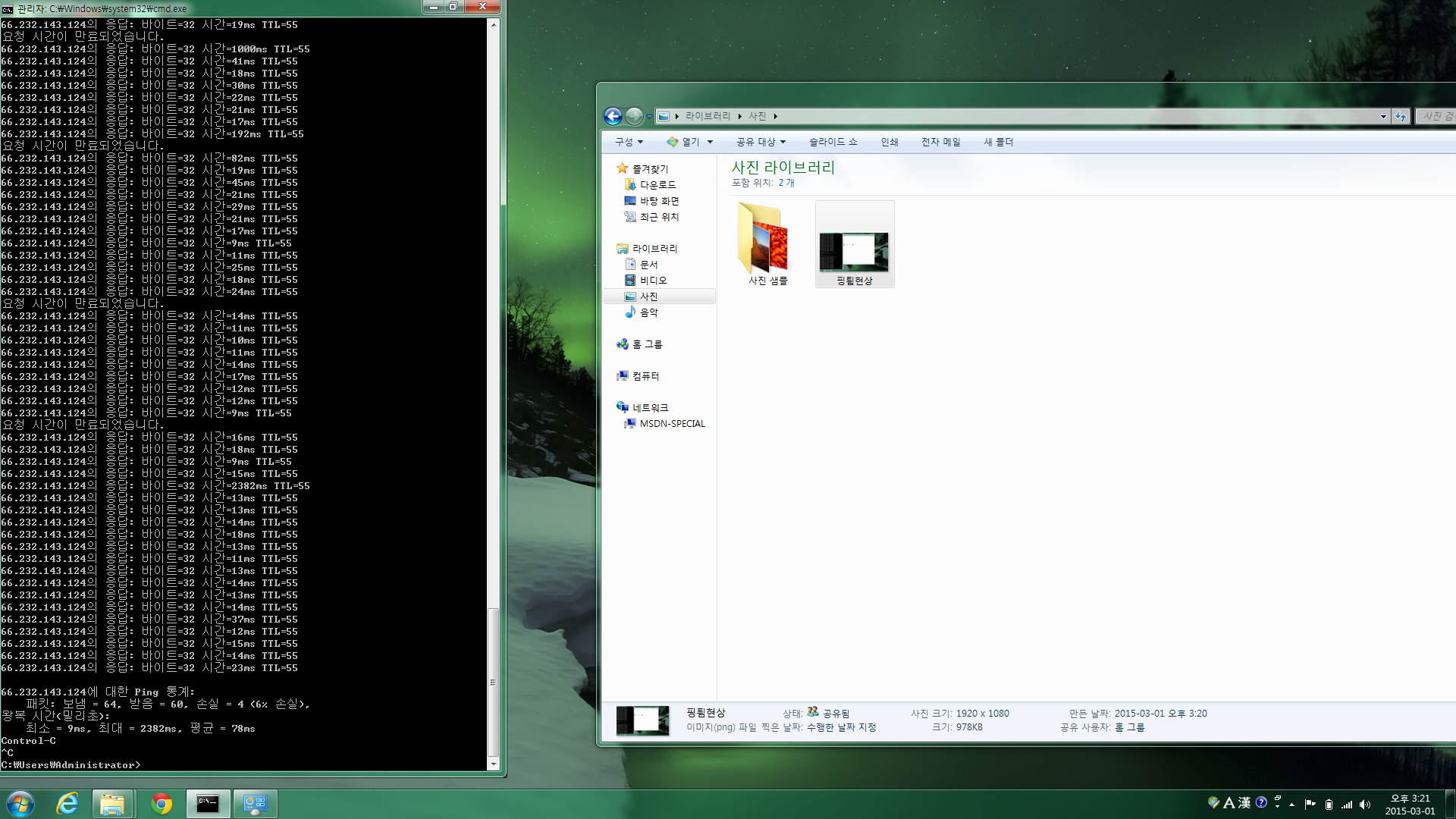Select 라이브러리 in navigation pane
The image size is (1456, 819).
(x=647, y=249)
